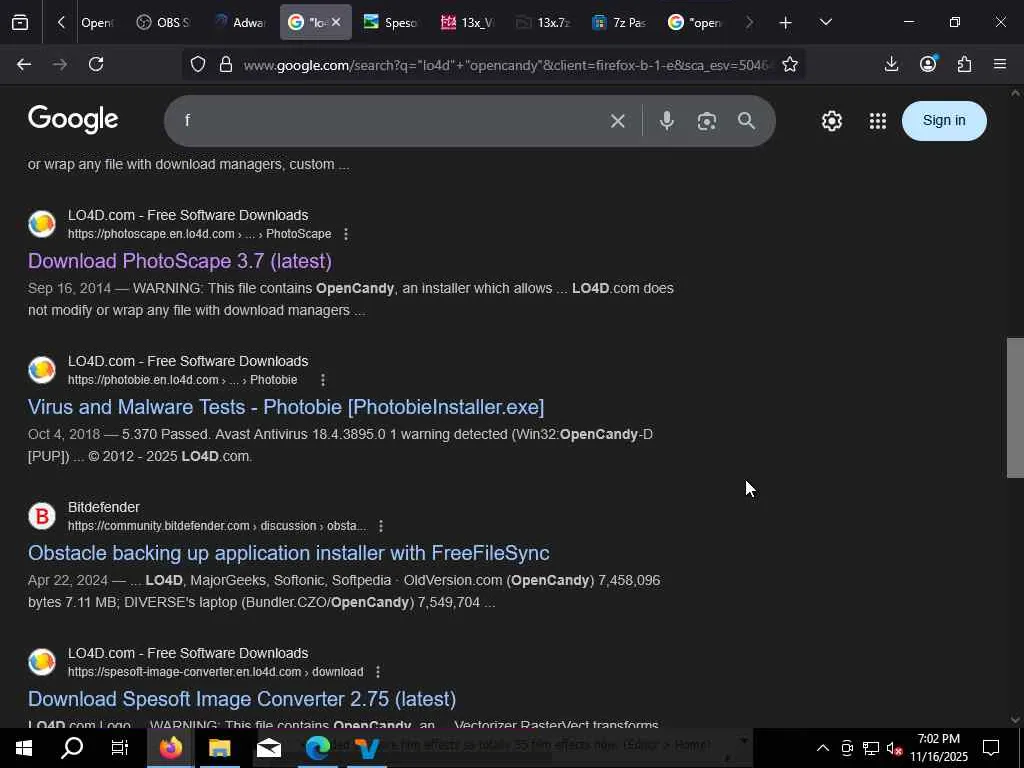
Task: Open more options for Spesoft result
Action: (x=377, y=672)
